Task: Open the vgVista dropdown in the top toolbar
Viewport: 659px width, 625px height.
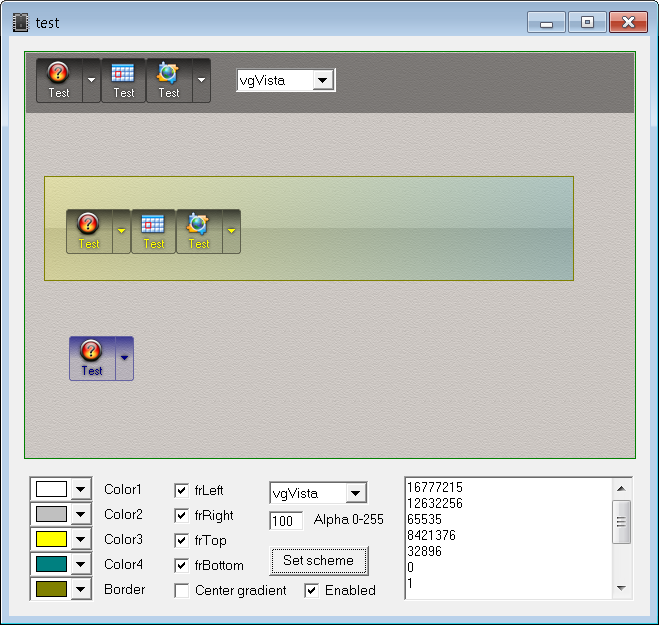Action: click(x=323, y=81)
